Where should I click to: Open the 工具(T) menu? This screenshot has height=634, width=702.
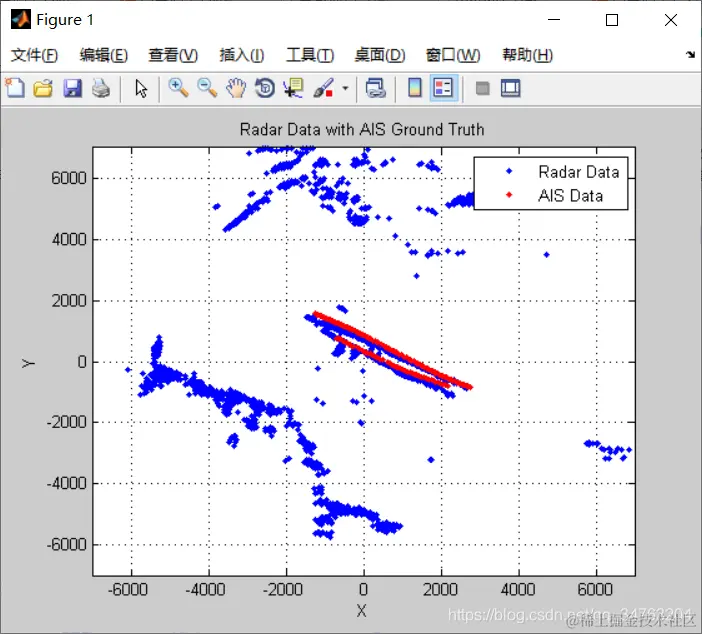[310, 55]
